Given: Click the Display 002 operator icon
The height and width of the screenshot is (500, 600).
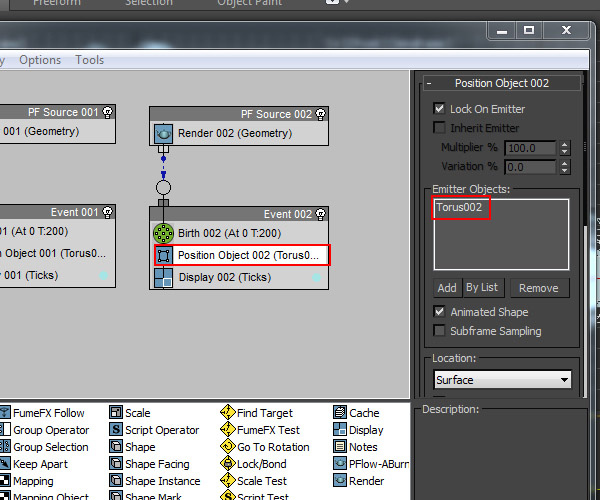Looking at the screenshot, I should click(163, 278).
